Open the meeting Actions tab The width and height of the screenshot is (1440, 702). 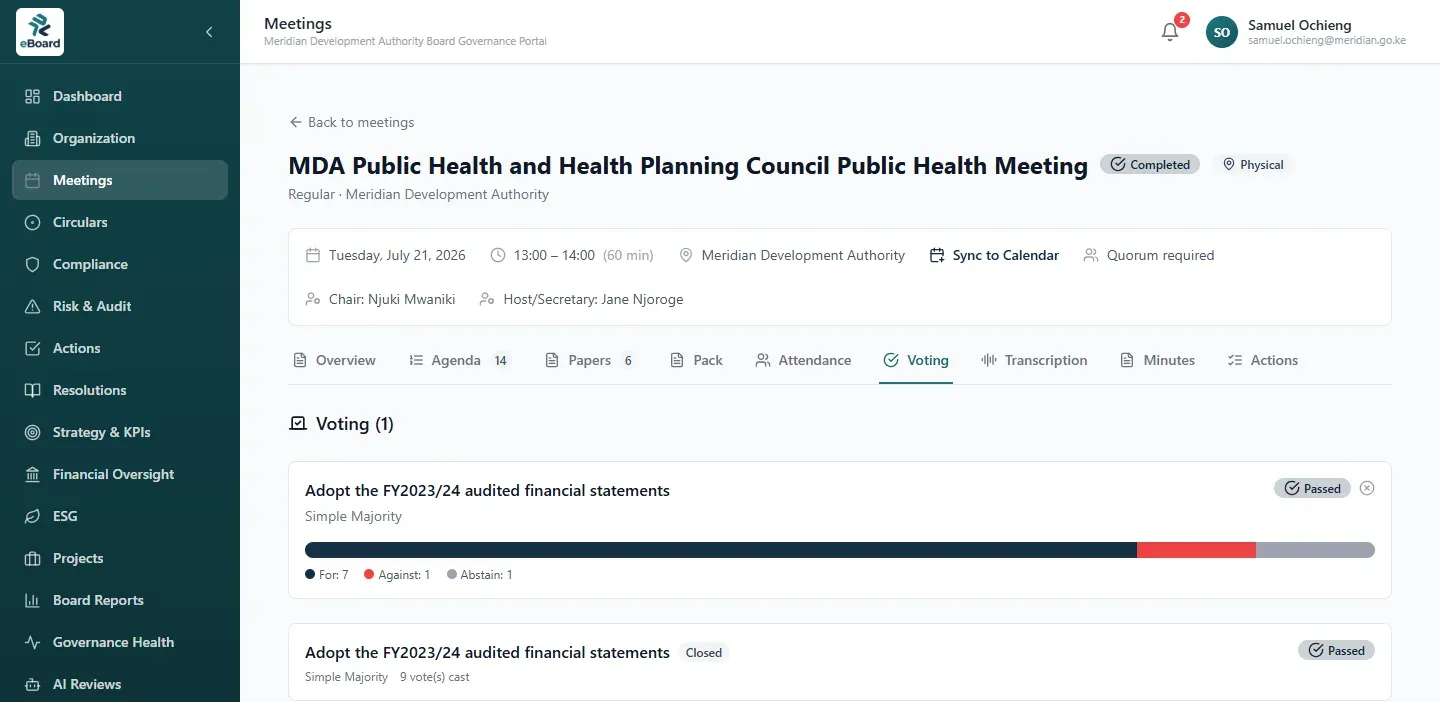click(x=1262, y=360)
